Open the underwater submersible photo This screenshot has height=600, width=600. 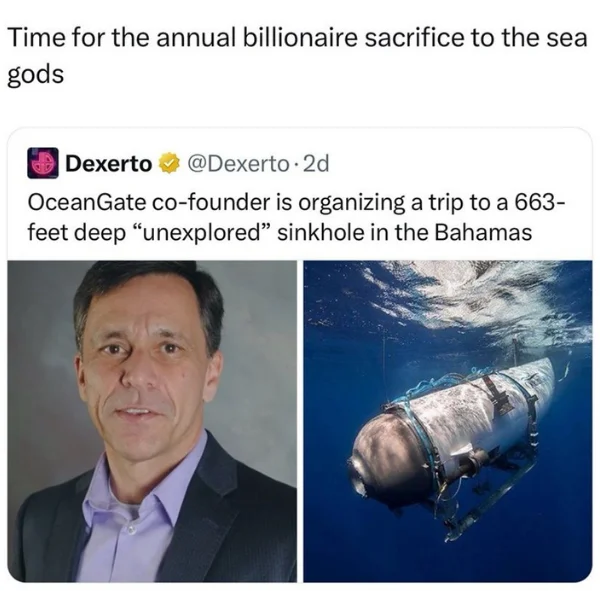click(x=448, y=421)
